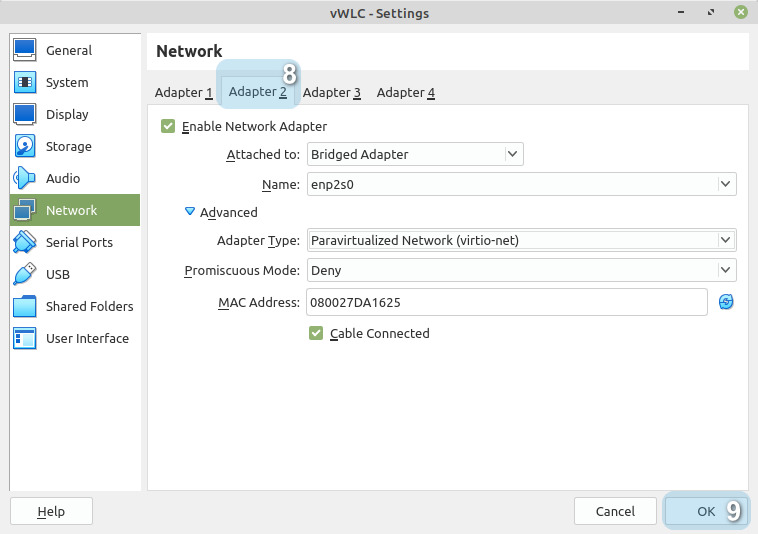Collapse the Advanced section
The height and width of the screenshot is (534, 758).
190,212
